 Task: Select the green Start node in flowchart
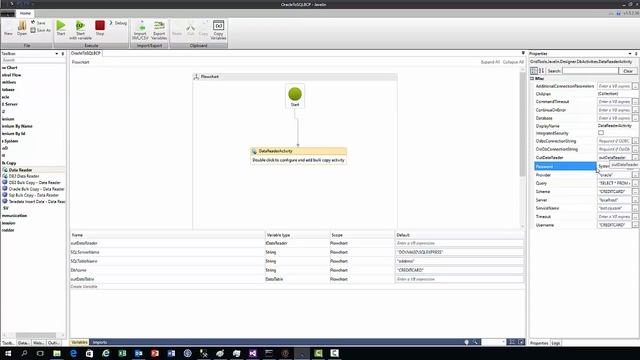pos(295,96)
